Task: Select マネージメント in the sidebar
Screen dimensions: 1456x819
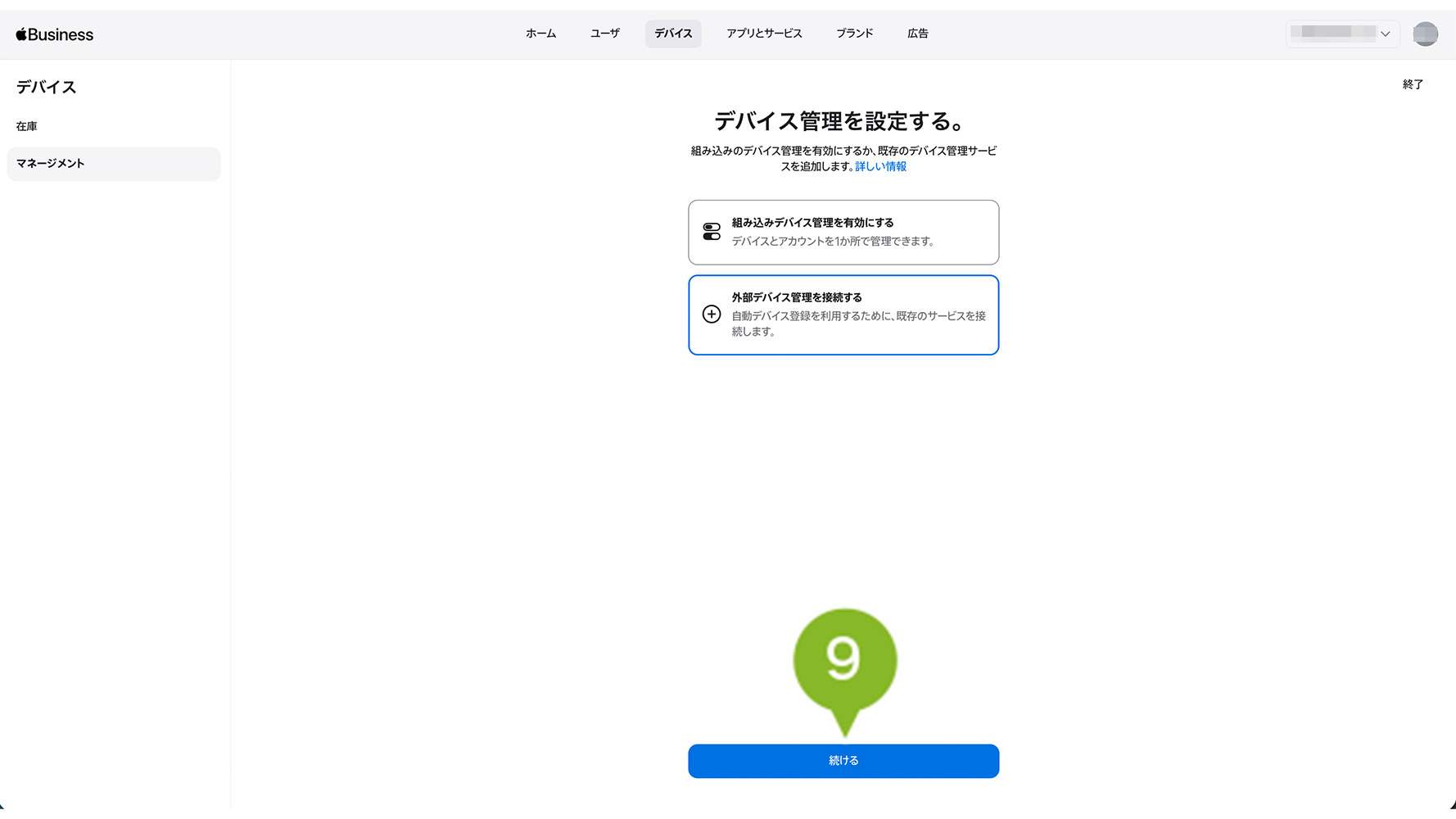Action: pos(51,164)
